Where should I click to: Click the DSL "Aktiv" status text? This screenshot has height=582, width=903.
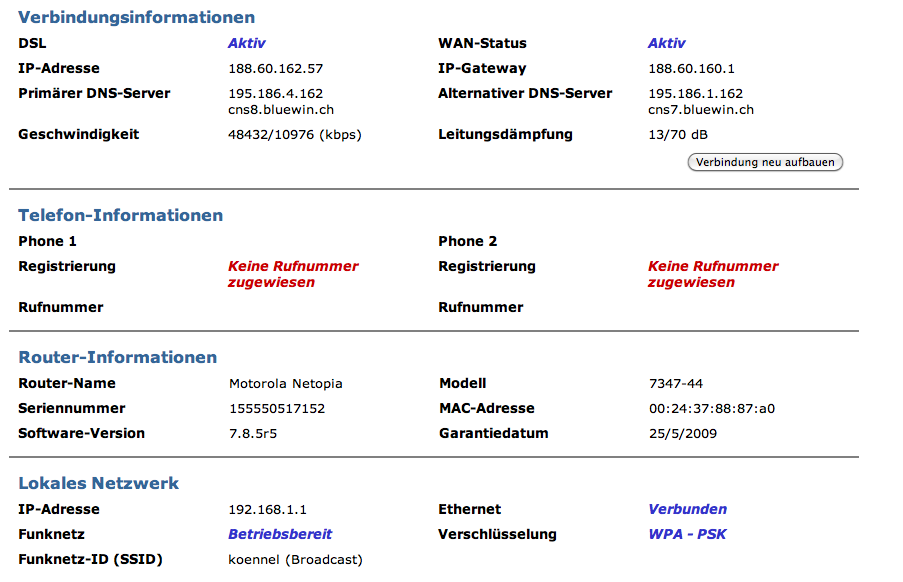point(246,43)
